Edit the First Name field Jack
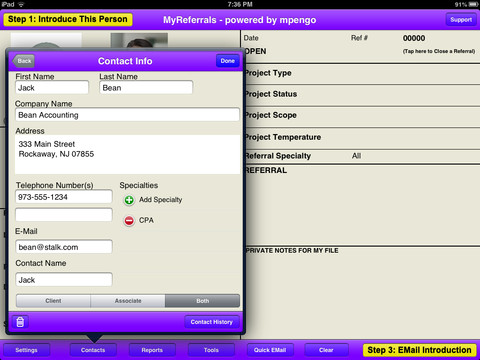The image size is (480, 360). click(52, 88)
